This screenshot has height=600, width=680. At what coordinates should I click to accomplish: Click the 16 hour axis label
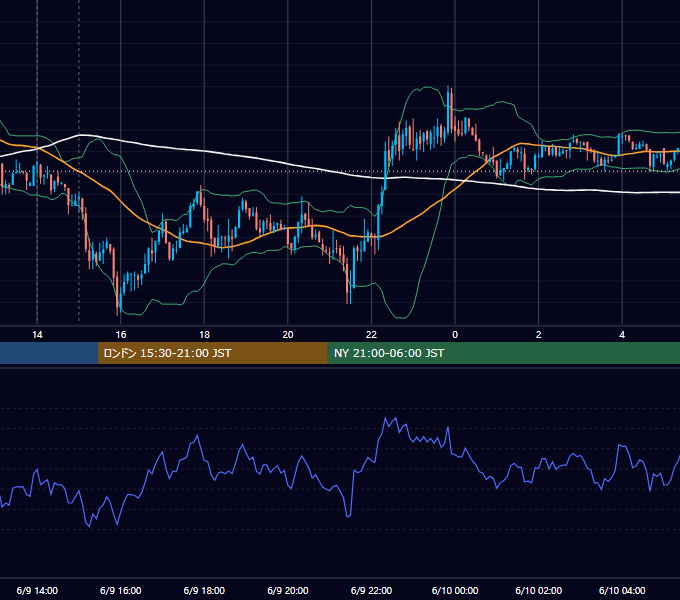pyautogui.click(x=121, y=335)
